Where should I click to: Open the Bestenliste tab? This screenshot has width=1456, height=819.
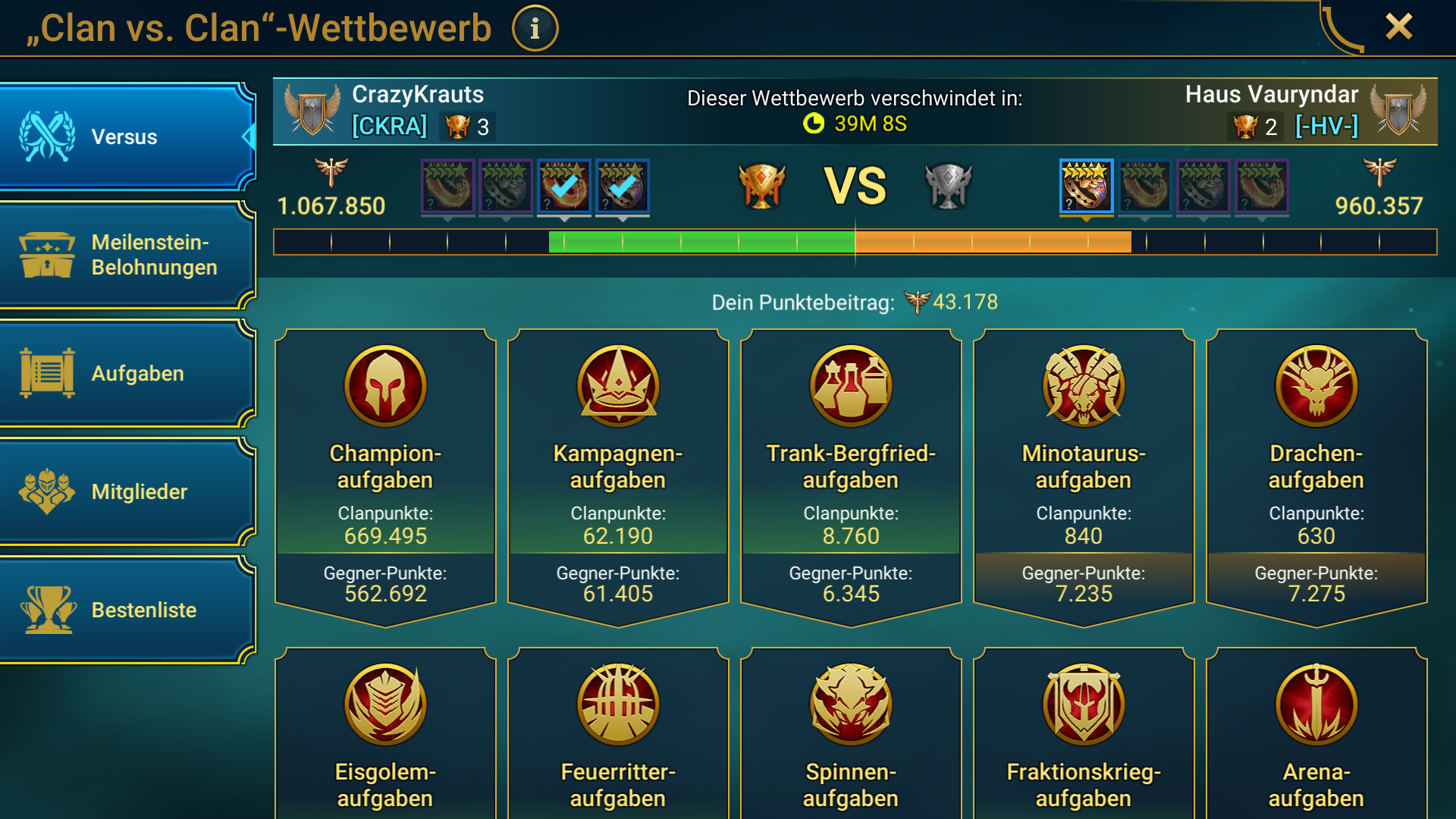click(x=126, y=610)
